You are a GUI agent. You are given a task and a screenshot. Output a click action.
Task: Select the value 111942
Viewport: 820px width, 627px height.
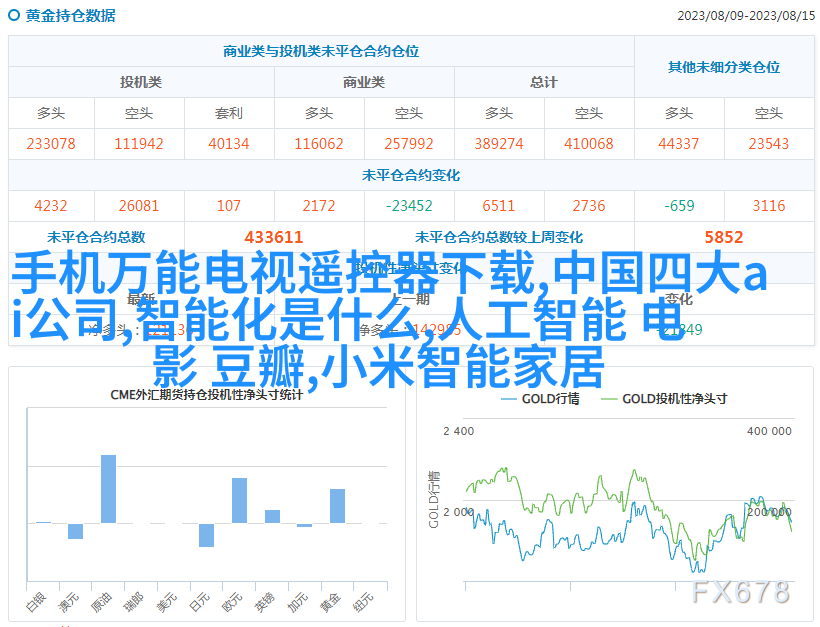click(139, 144)
